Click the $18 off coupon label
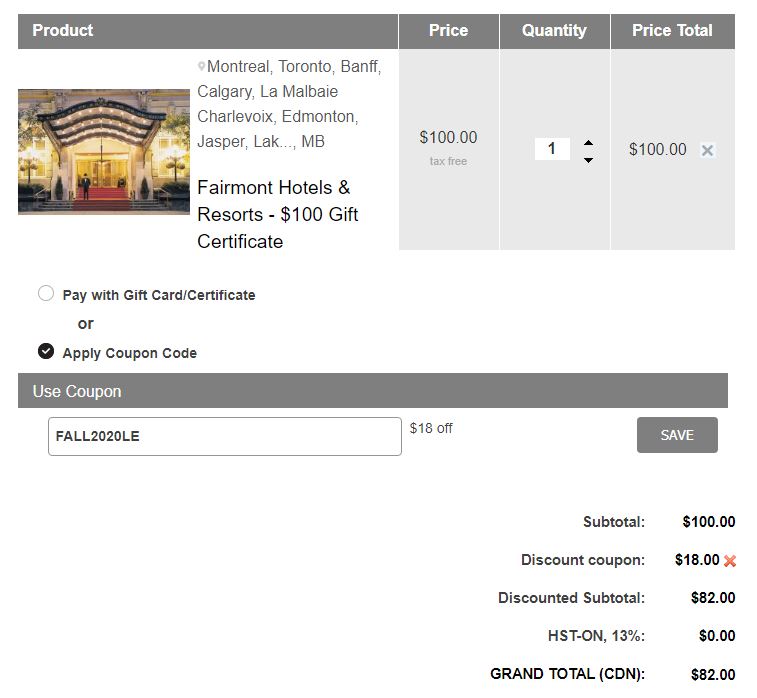 431,428
